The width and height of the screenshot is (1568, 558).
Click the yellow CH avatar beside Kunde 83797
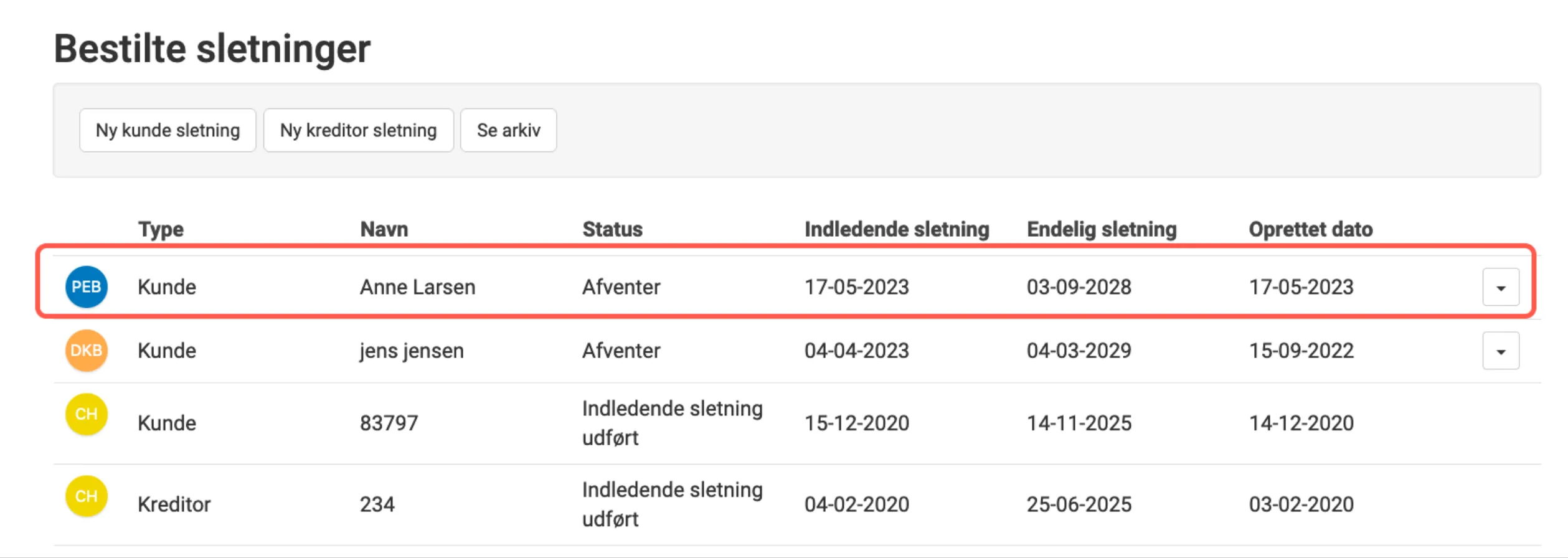tap(86, 413)
